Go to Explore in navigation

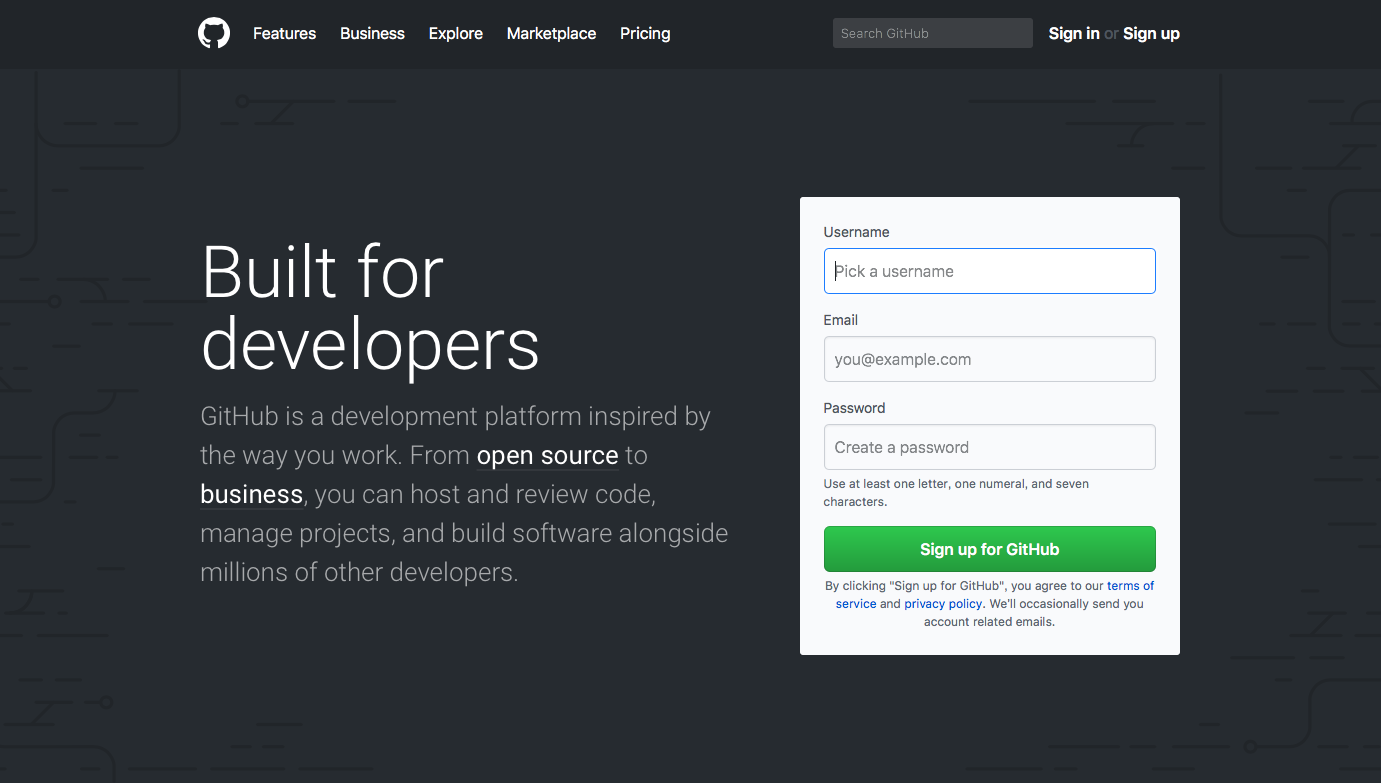click(456, 33)
